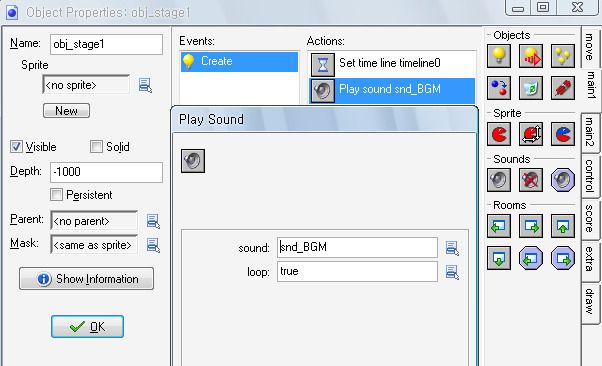The height and width of the screenshot is (366, 602).
Task: Confirm with the OK button
Action: point(88,327)
